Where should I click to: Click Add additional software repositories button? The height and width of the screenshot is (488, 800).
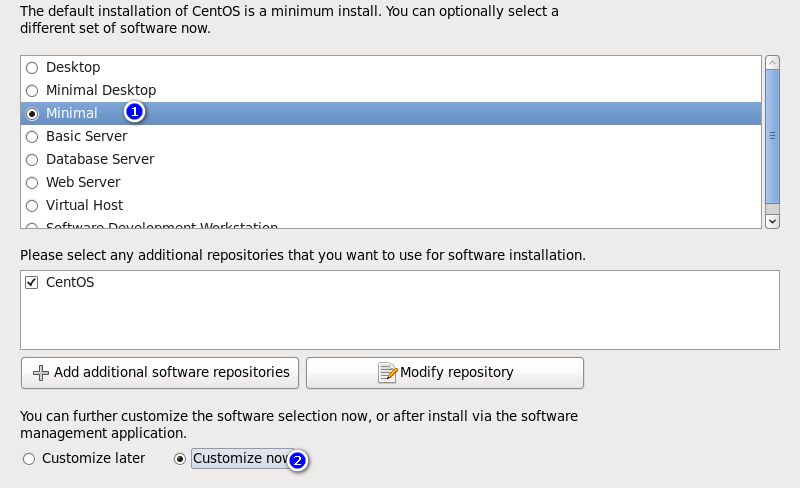(x=160, y=373)
